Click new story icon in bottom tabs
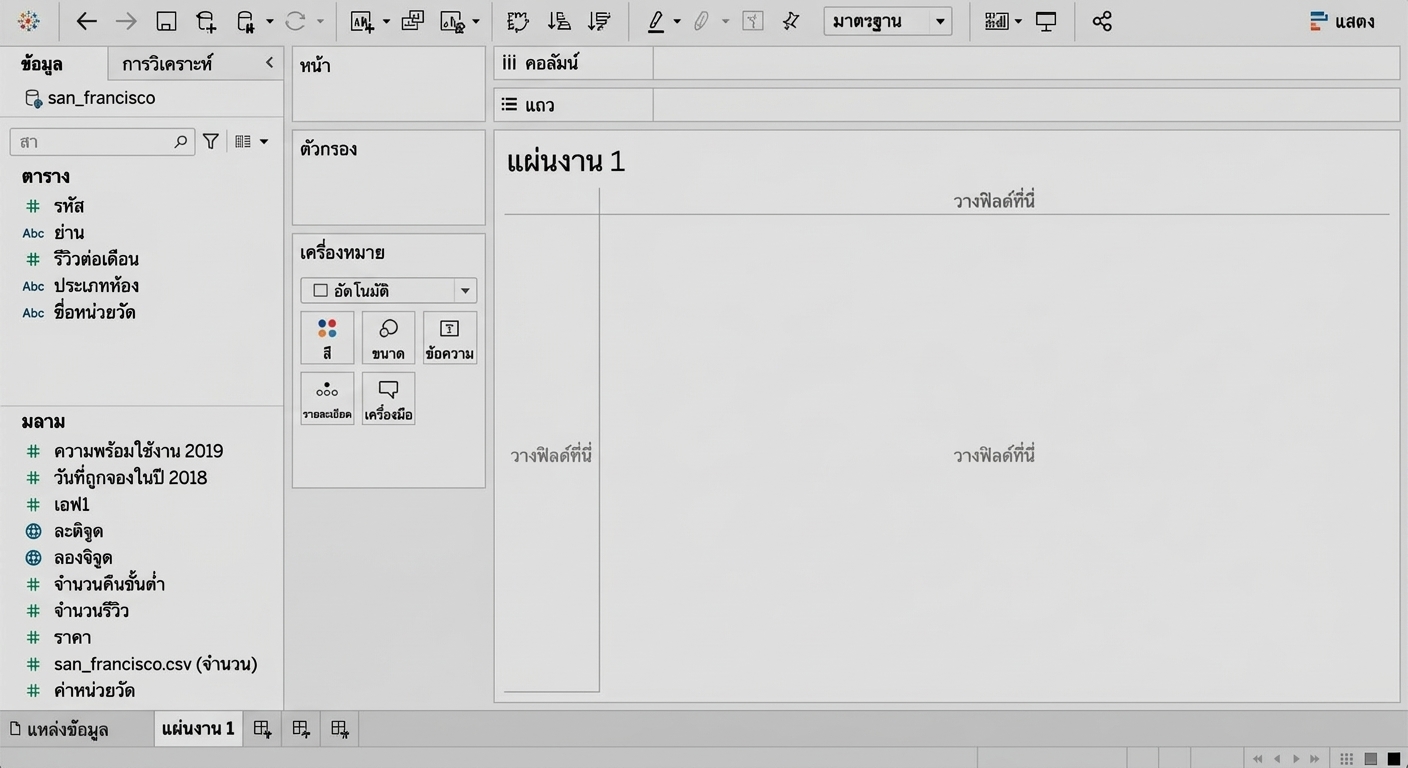Screen dimensions: 1408x768 click(340, 729)
